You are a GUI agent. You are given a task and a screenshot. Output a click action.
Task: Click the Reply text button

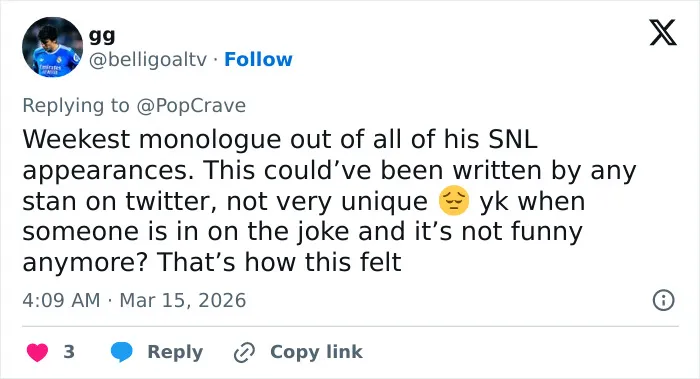point(175,352)
